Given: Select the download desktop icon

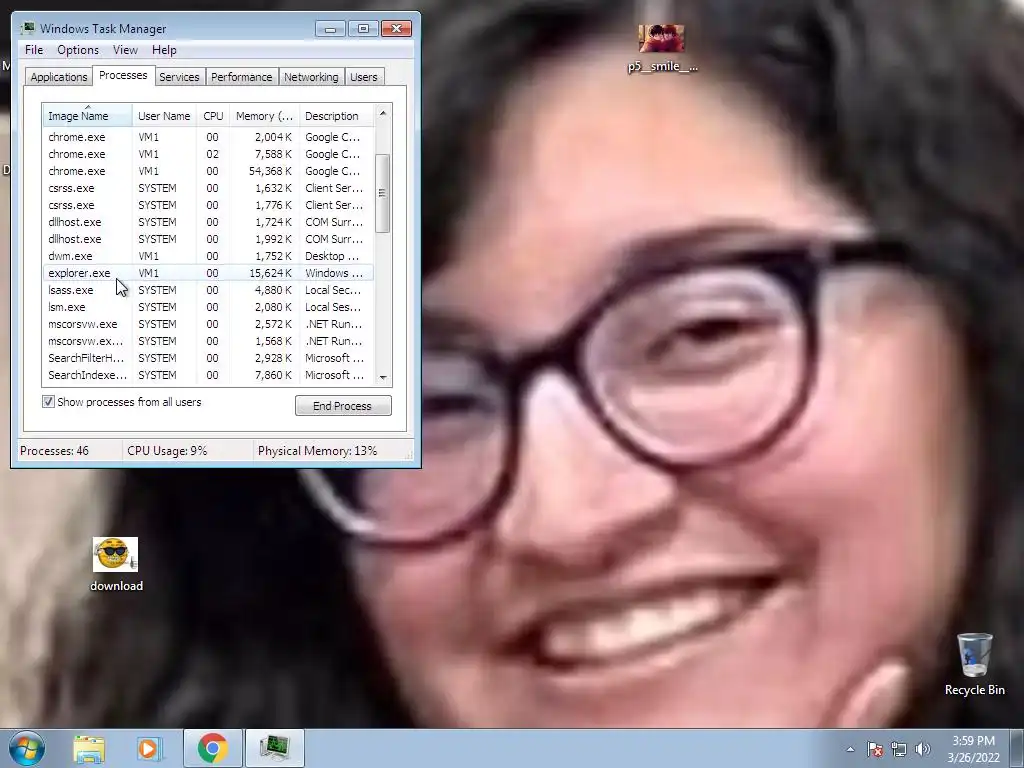Looking at the screenshot, I should click(x=116, y=564).
